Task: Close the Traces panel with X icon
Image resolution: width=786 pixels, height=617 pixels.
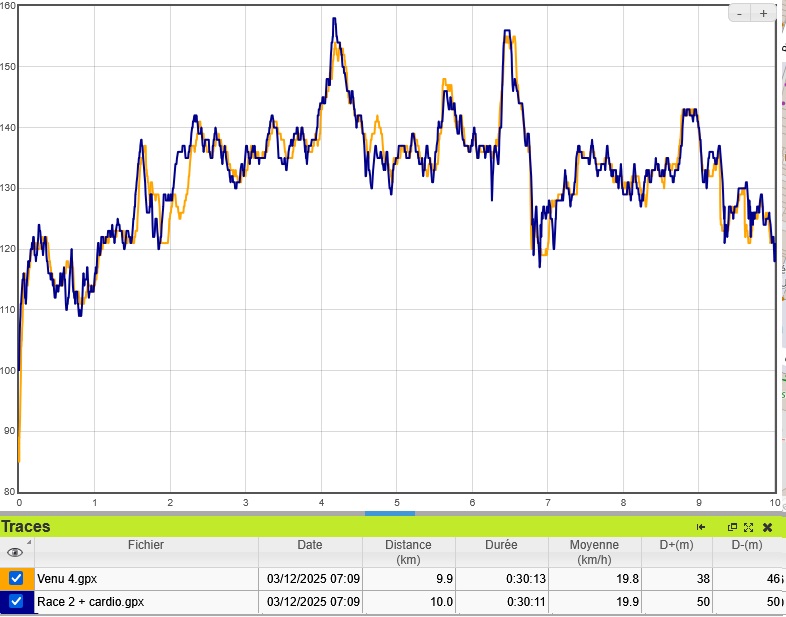Action: [767, 527]
